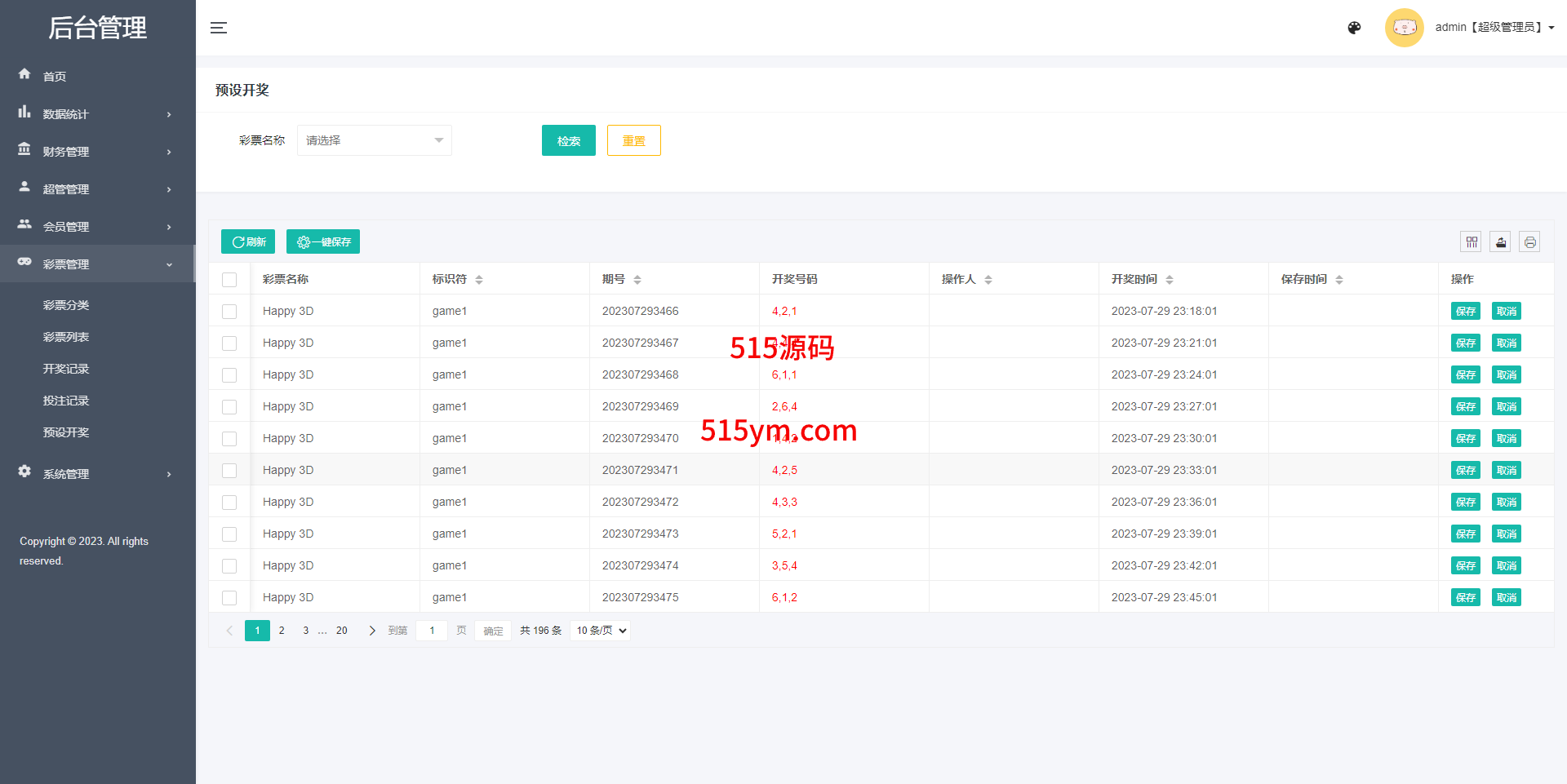The width and height of the screenshot is (1567, 784).
Task: Click the admin avatar image
Action: [x=1404, y=28]
